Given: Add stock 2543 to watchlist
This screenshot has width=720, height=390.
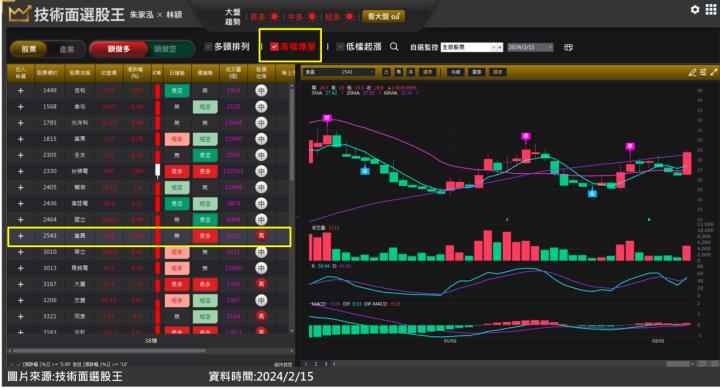Looking at the screenshot, I should [20, 236].
